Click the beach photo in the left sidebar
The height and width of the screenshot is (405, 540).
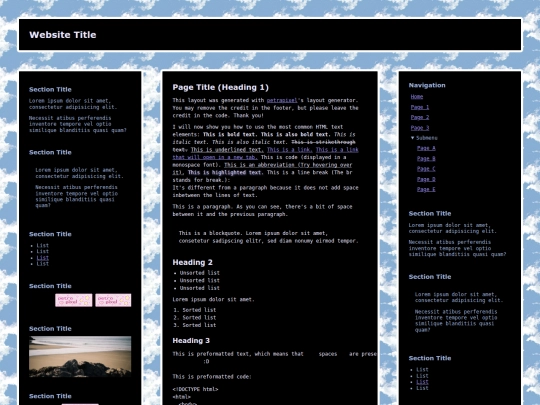point(80,357)
